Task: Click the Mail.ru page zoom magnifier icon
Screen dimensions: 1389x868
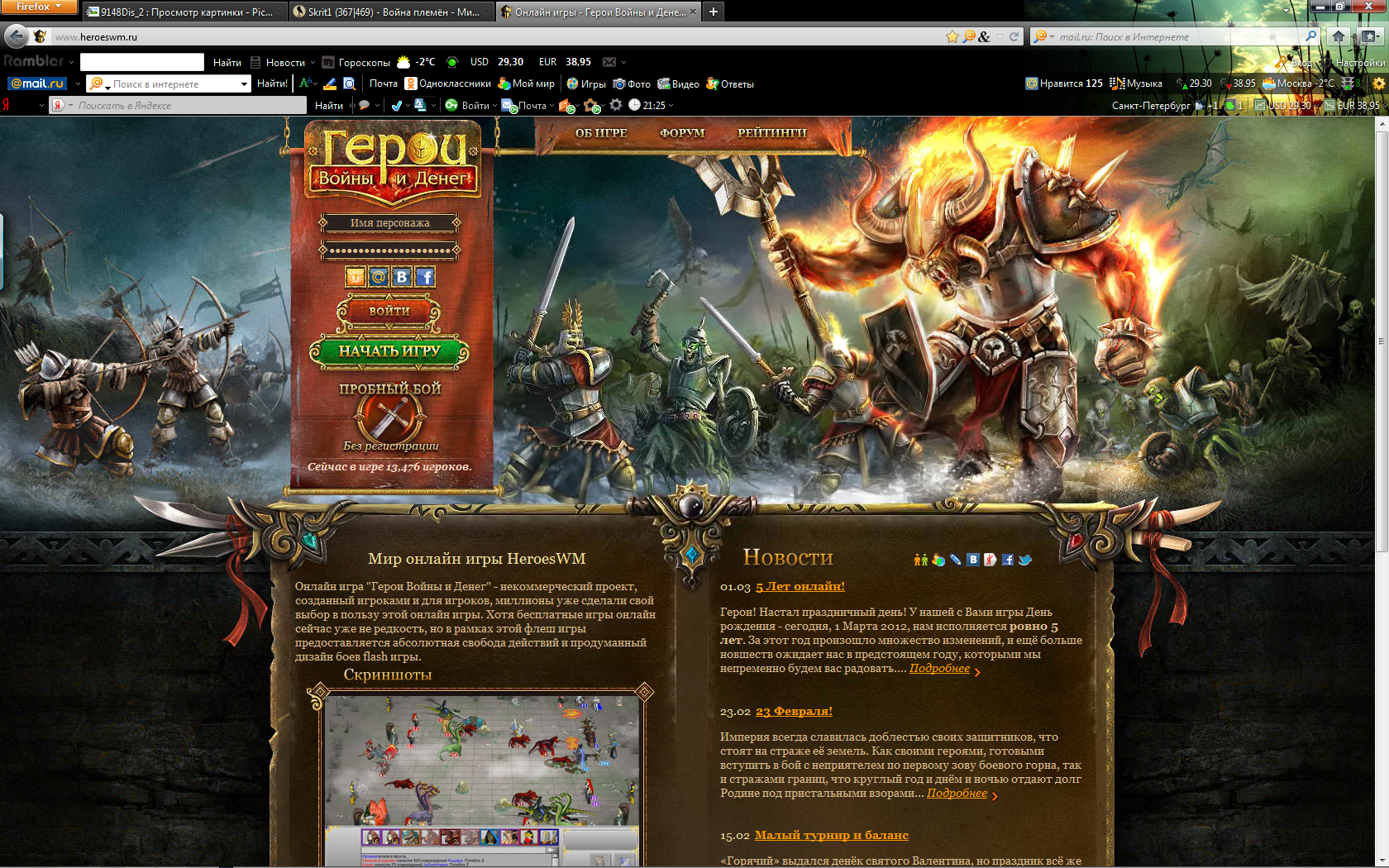Action: [350, 83]
